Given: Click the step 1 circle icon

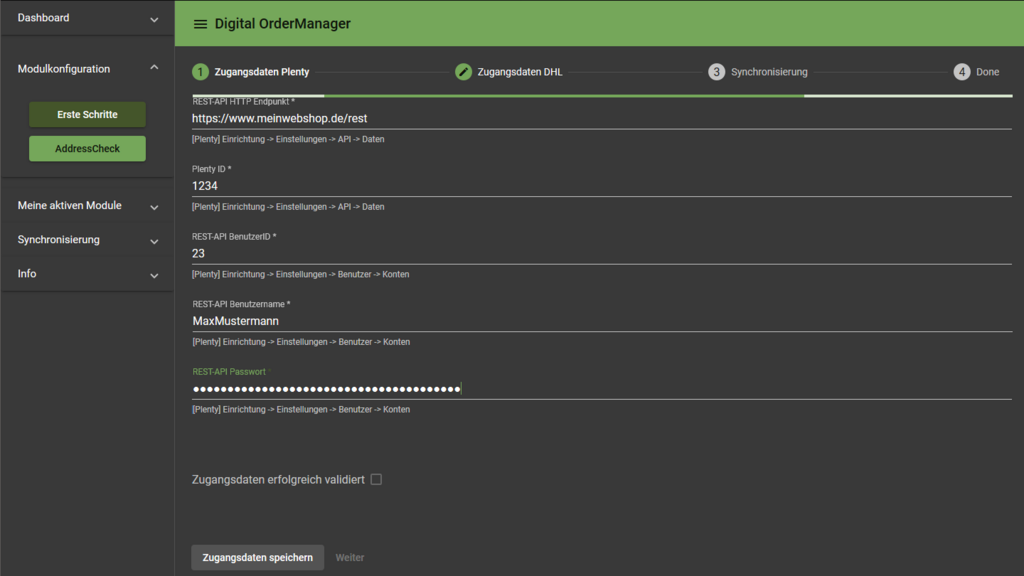Looking at the screenshot, I should pos(200,72).
